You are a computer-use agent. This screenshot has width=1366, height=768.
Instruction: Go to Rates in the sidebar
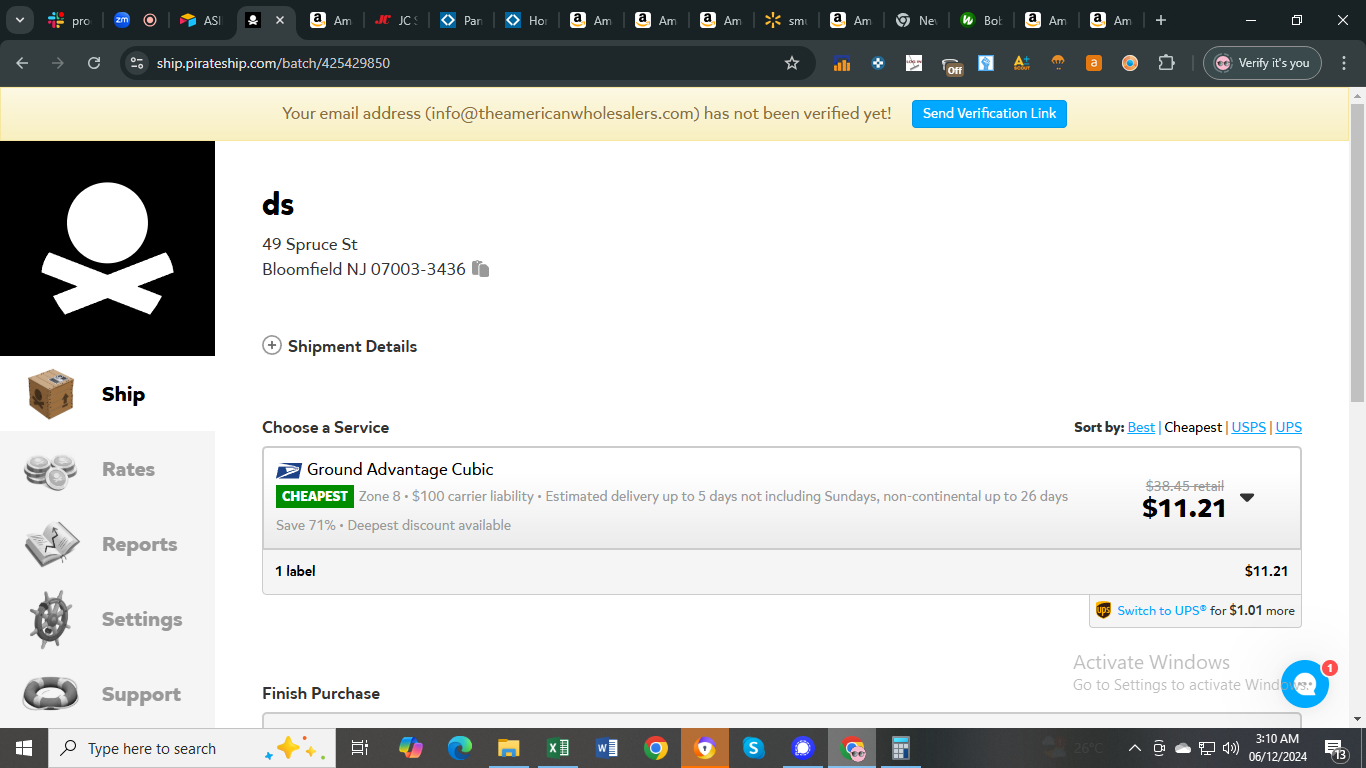107,469
